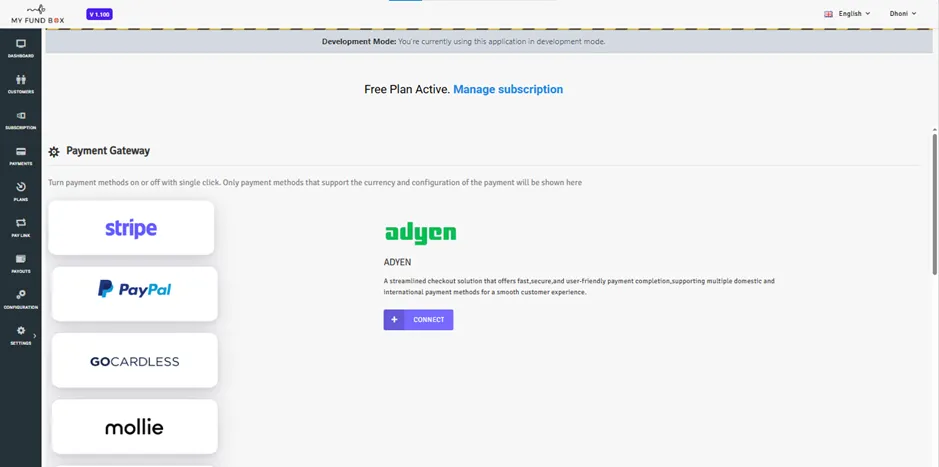Viewport: 939px width, 467px height.
Task: Connect the Adyen gateway
Action: pos(419,320)
